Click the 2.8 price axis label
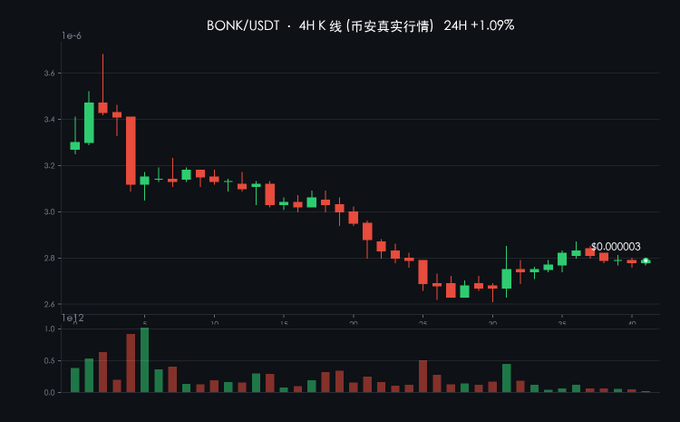This screenshot has width=680, height=422. click(x=49, y=258)
